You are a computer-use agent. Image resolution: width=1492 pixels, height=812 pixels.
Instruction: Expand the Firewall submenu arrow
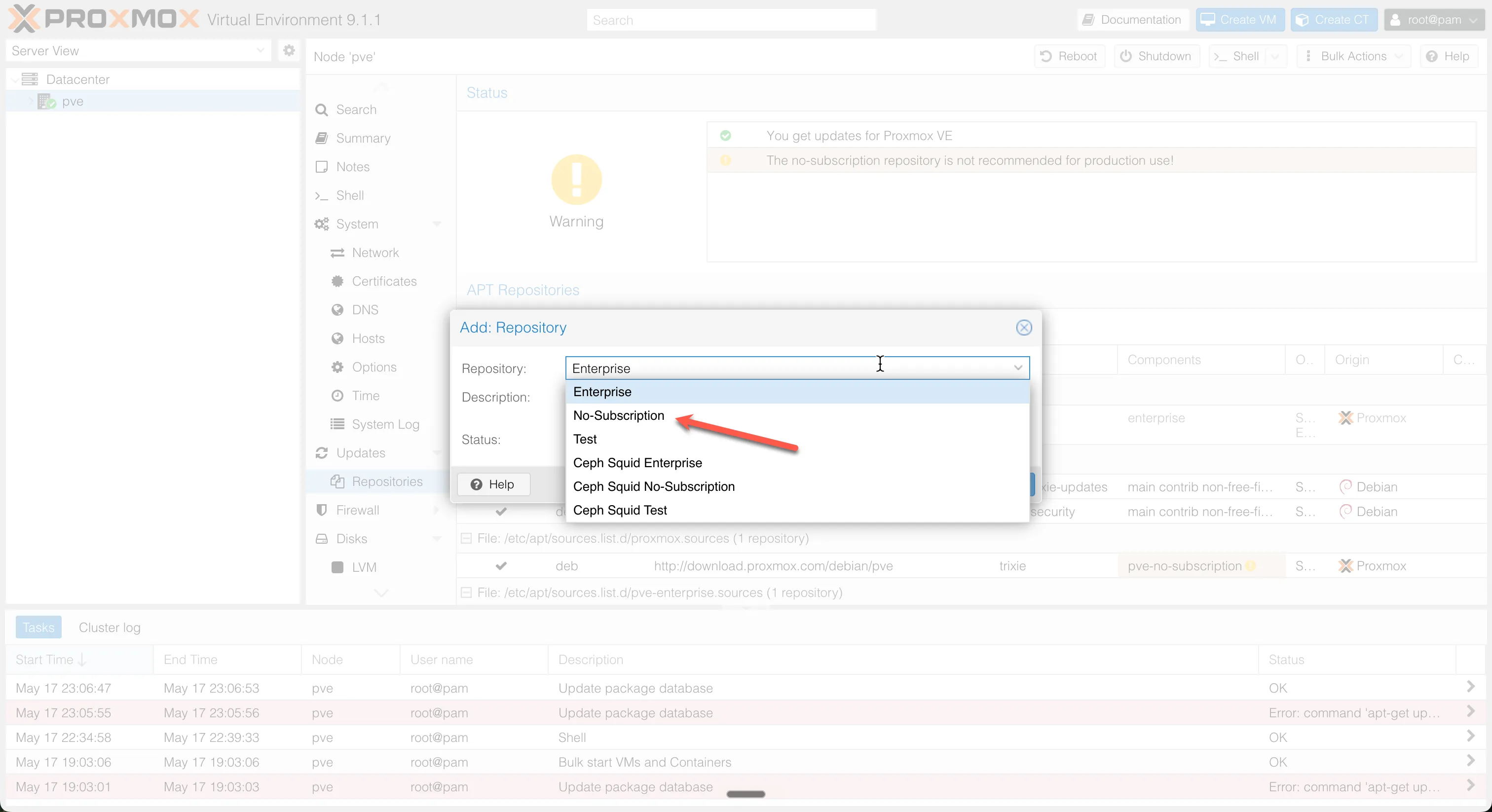(x=437, y=510)
